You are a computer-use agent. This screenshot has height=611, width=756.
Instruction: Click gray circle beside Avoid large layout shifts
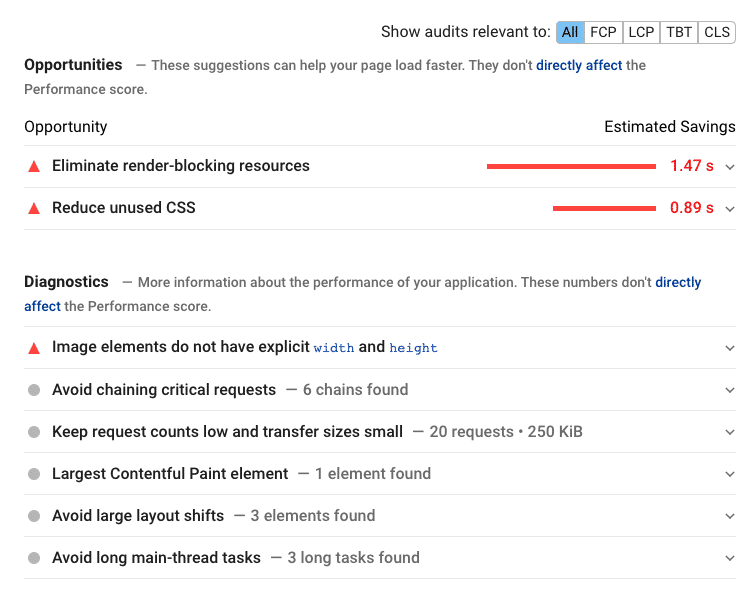tap(33, 516)
